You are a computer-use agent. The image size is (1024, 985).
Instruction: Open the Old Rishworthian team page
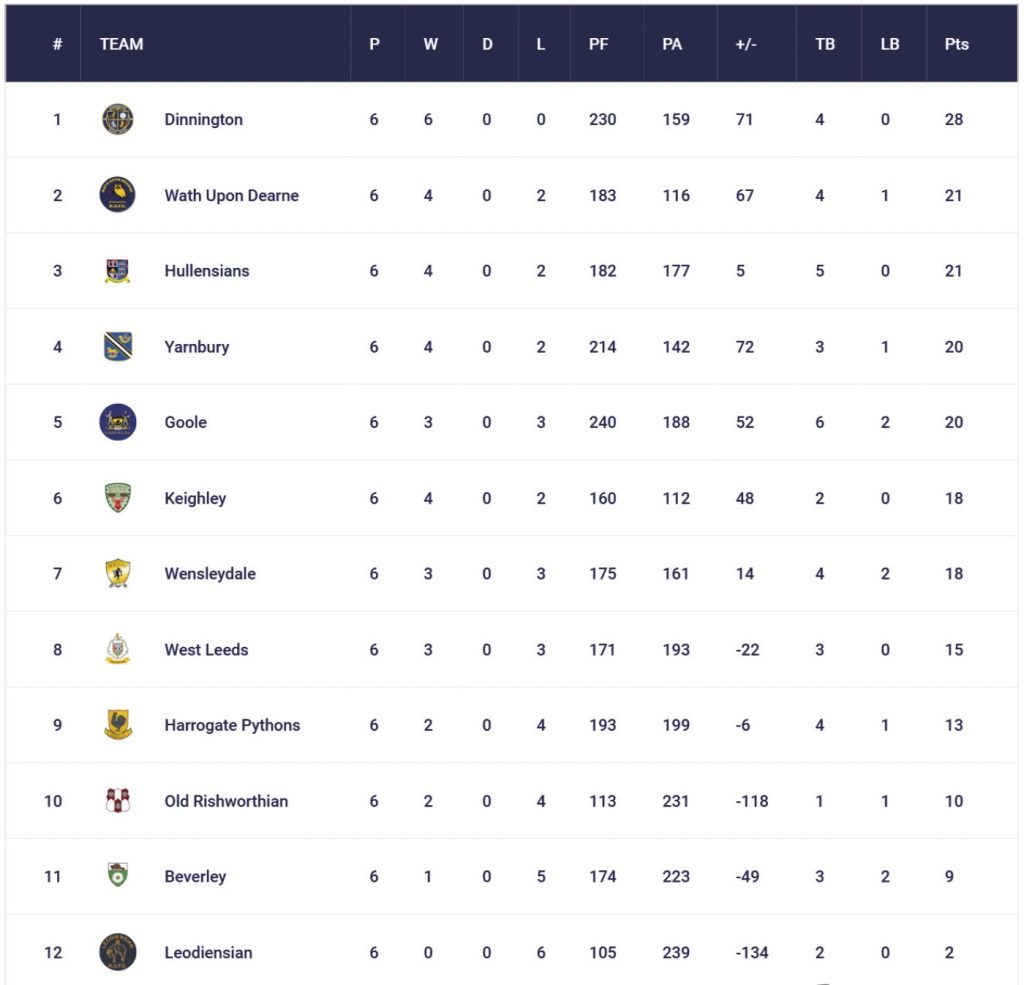click(226, 801)
